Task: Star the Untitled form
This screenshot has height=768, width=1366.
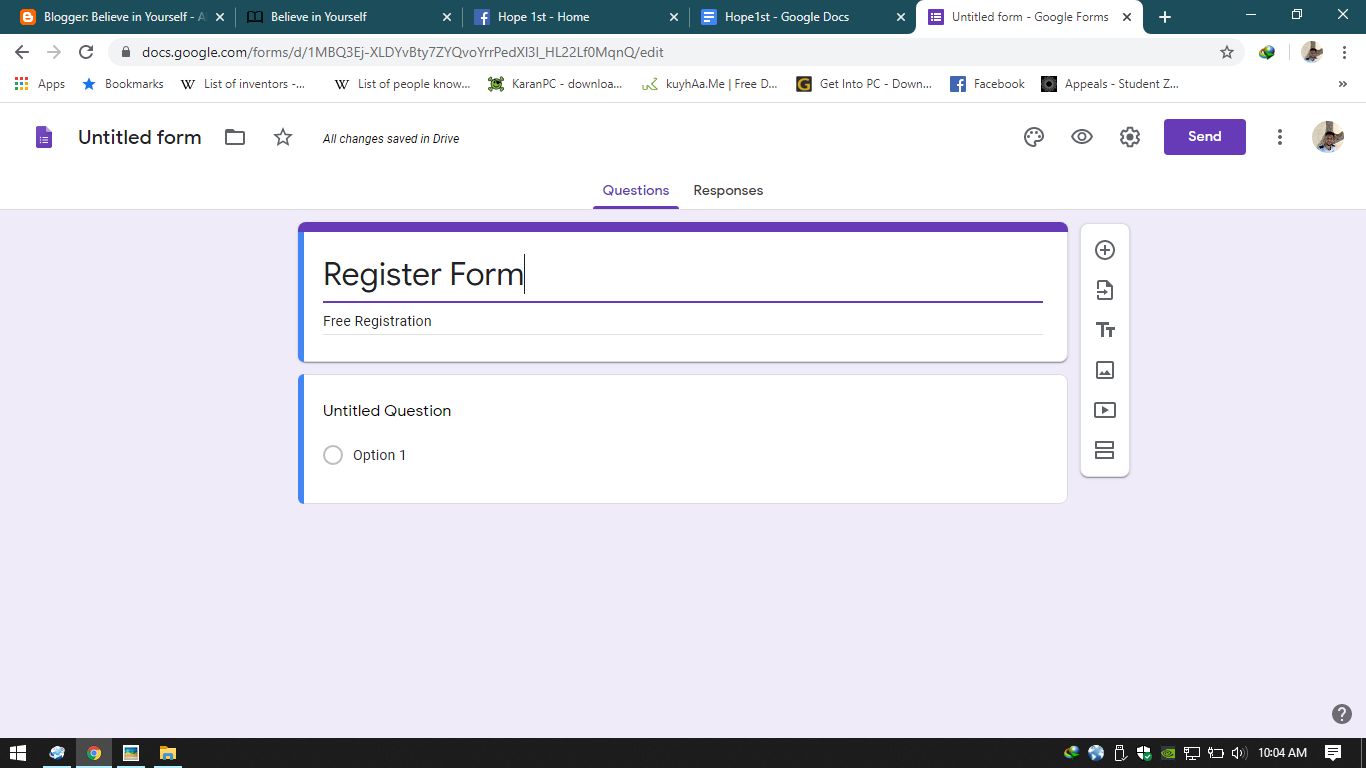Action: 283,137
